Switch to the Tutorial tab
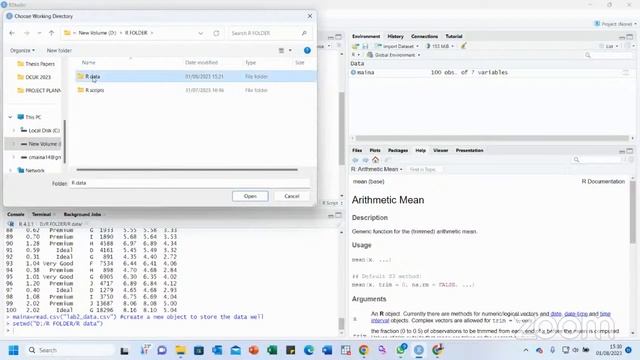This screenshot has height=360, width=640. coord(453,36)
